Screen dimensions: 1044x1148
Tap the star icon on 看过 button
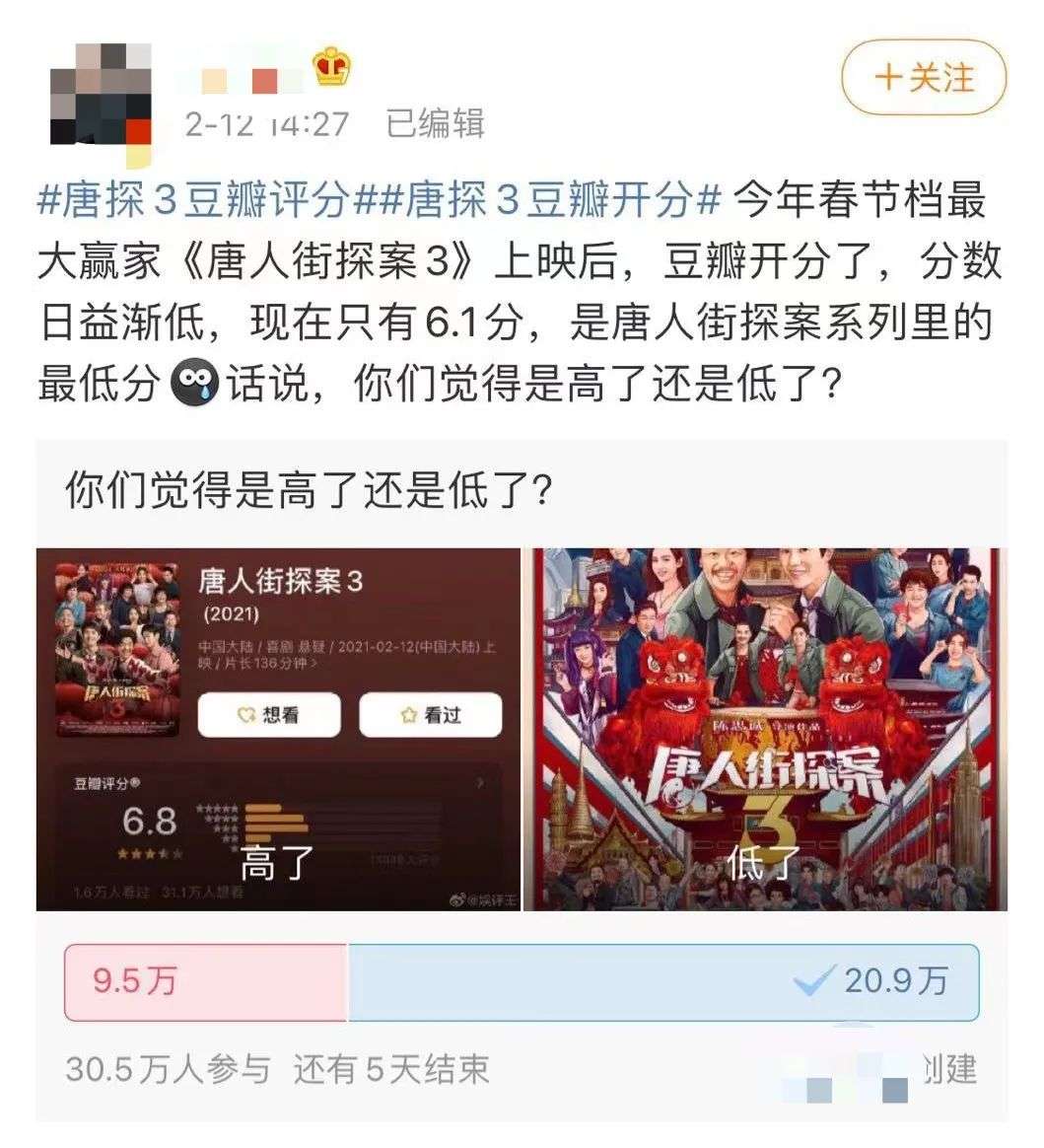pyautogui.click(x=409, y=715)
